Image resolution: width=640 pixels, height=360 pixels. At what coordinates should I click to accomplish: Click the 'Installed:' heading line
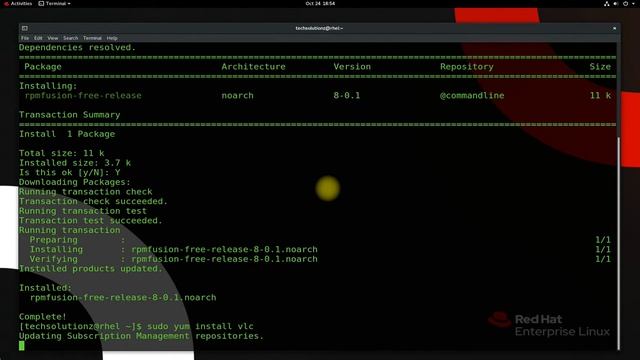point(45,288)
